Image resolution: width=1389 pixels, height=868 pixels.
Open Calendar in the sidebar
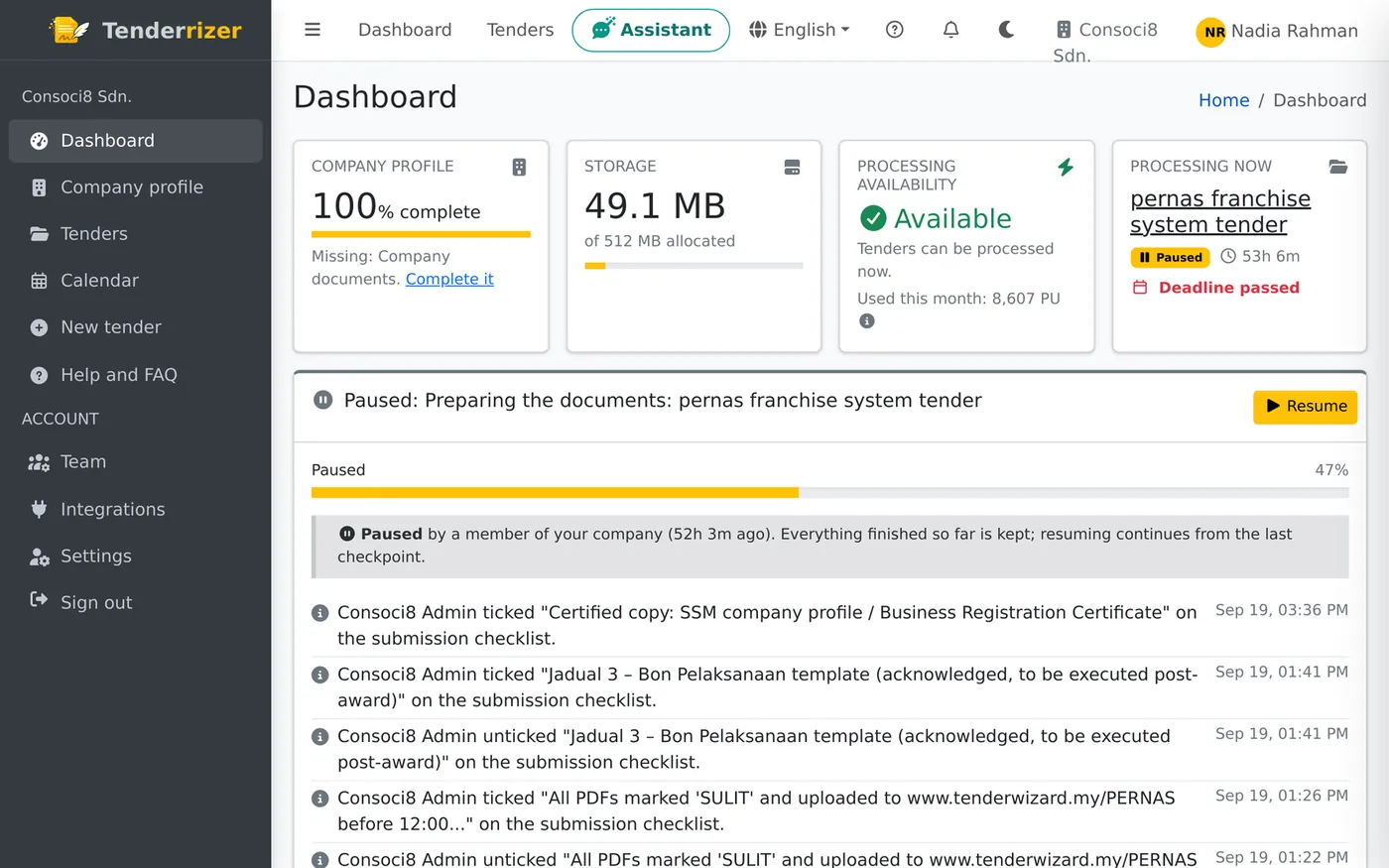pos(136,281)
